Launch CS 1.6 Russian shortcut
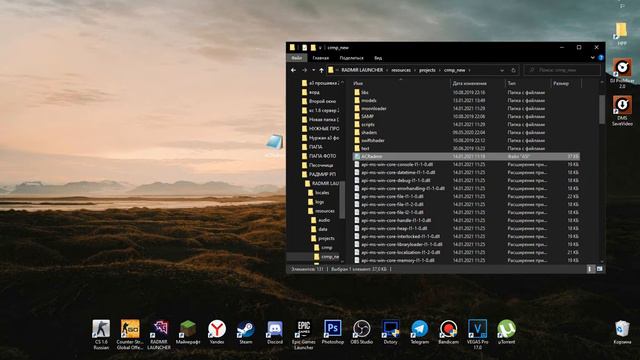Viewport: 640px width, 360px height. pyautogui.click(x=101, y=335)
